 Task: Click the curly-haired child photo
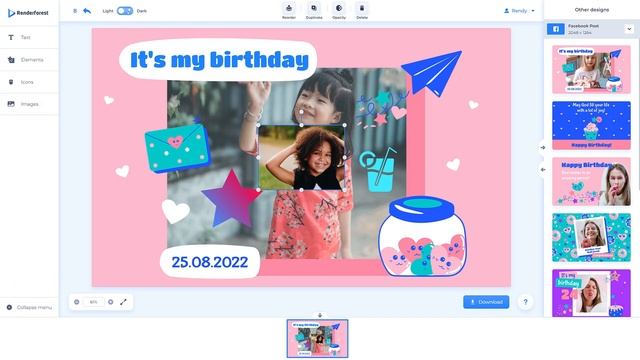click(x=302, y=158)
